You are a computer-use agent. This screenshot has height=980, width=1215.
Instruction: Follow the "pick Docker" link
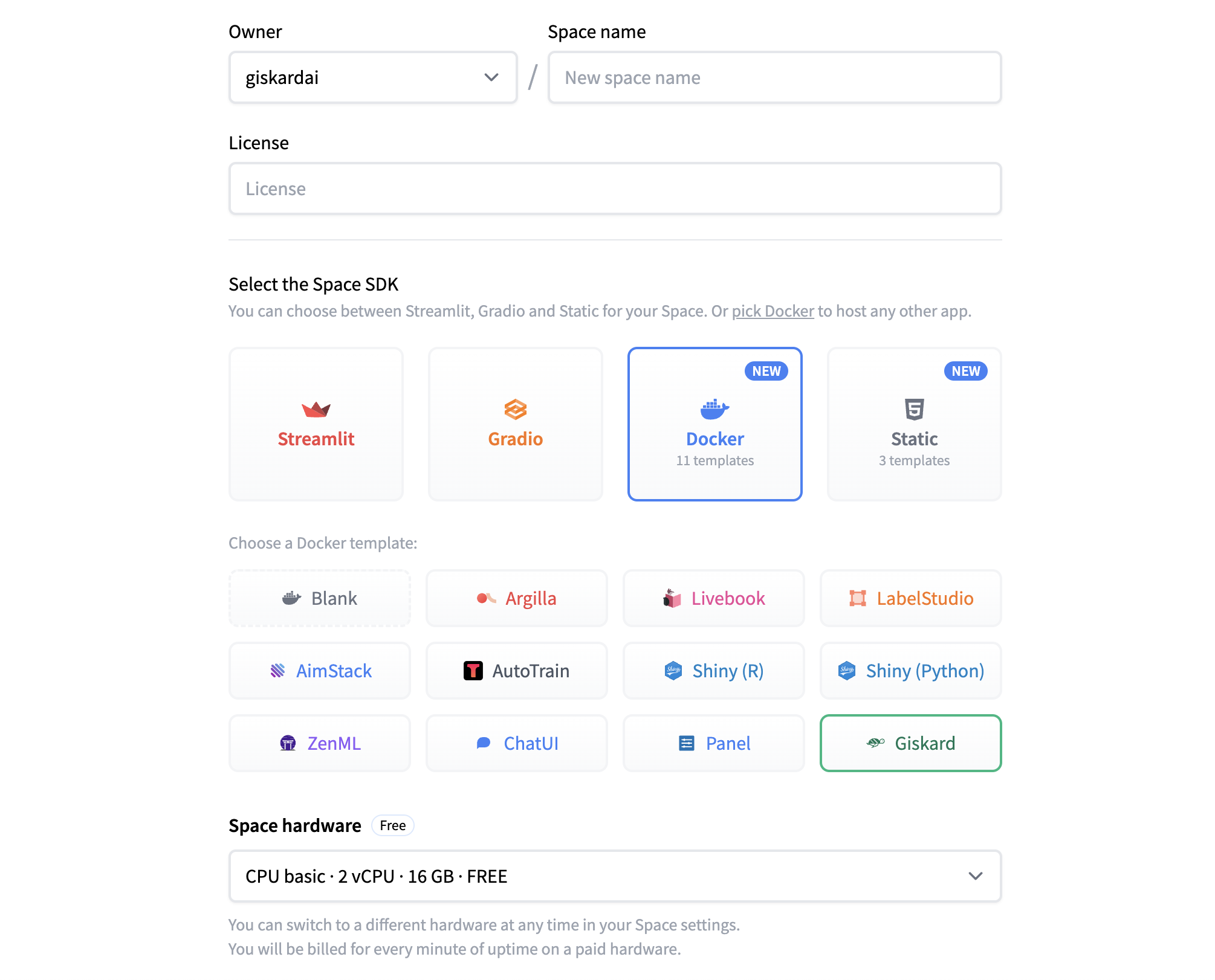(x=773, y=311)
